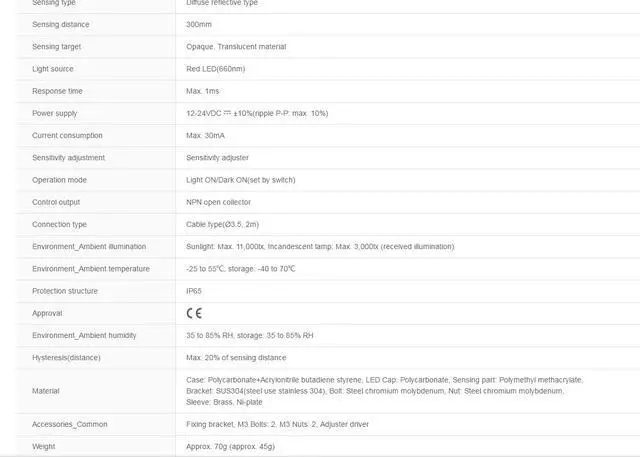
Task: Select the "Max. 1ms" response time value
Action: click(203, 91)
